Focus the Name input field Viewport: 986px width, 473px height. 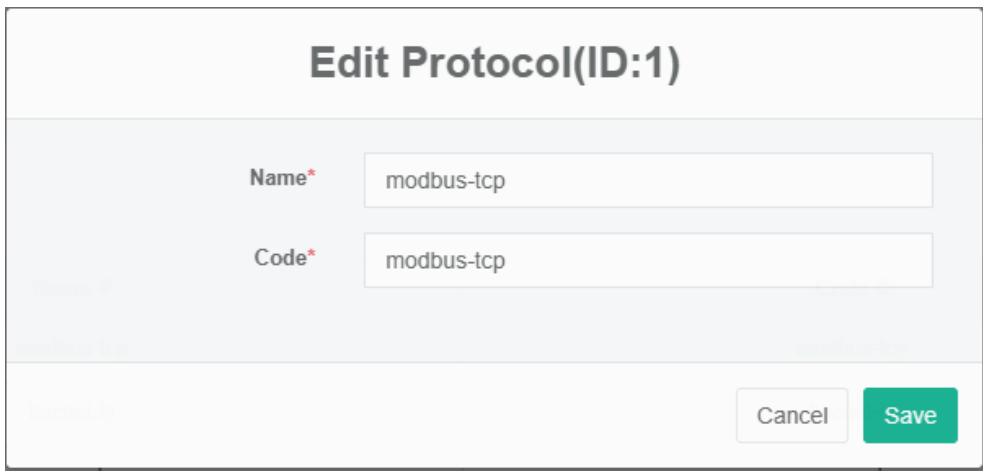pos(648,181)
